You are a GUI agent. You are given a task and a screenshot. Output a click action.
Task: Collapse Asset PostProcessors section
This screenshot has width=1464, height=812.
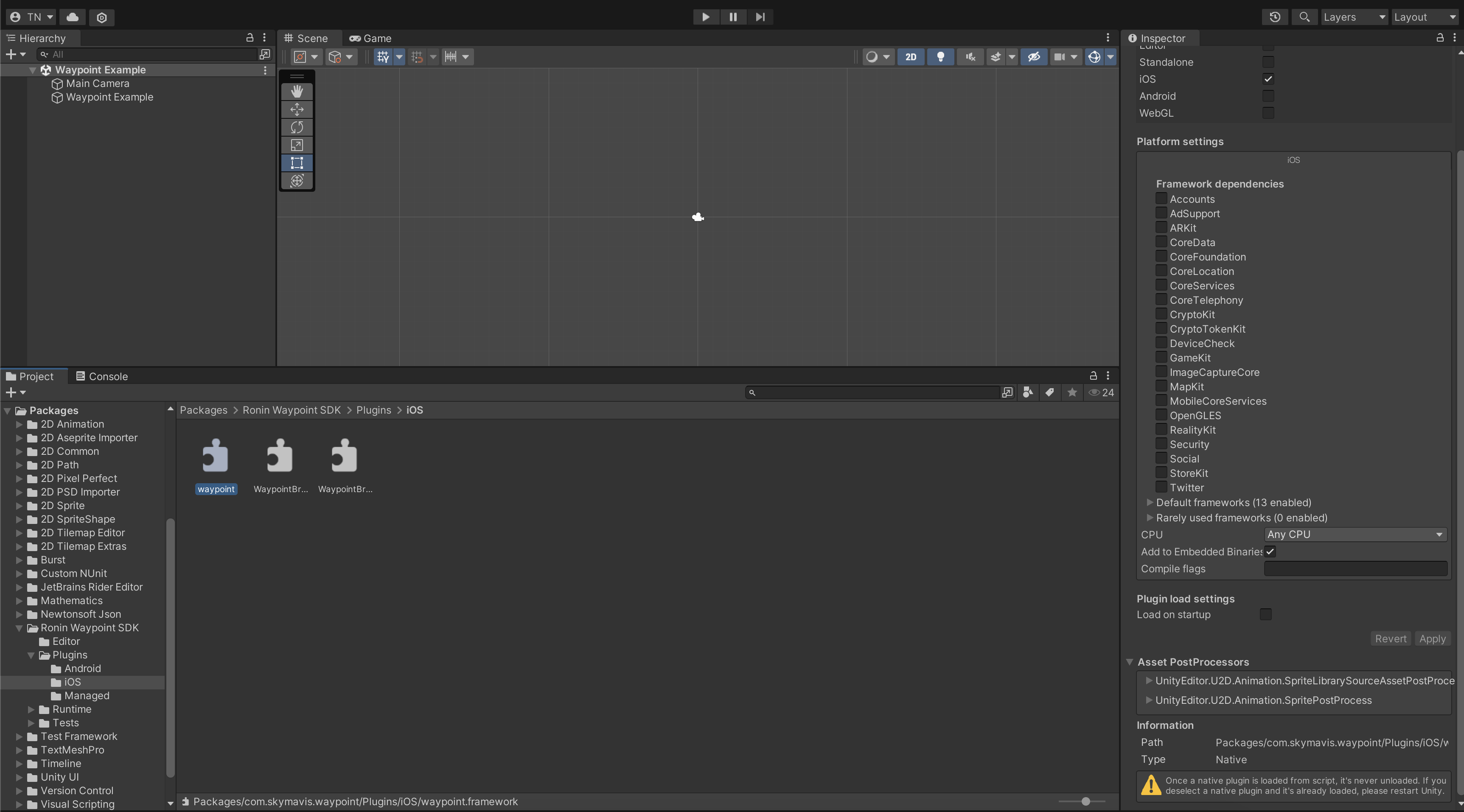(1130, 662)
